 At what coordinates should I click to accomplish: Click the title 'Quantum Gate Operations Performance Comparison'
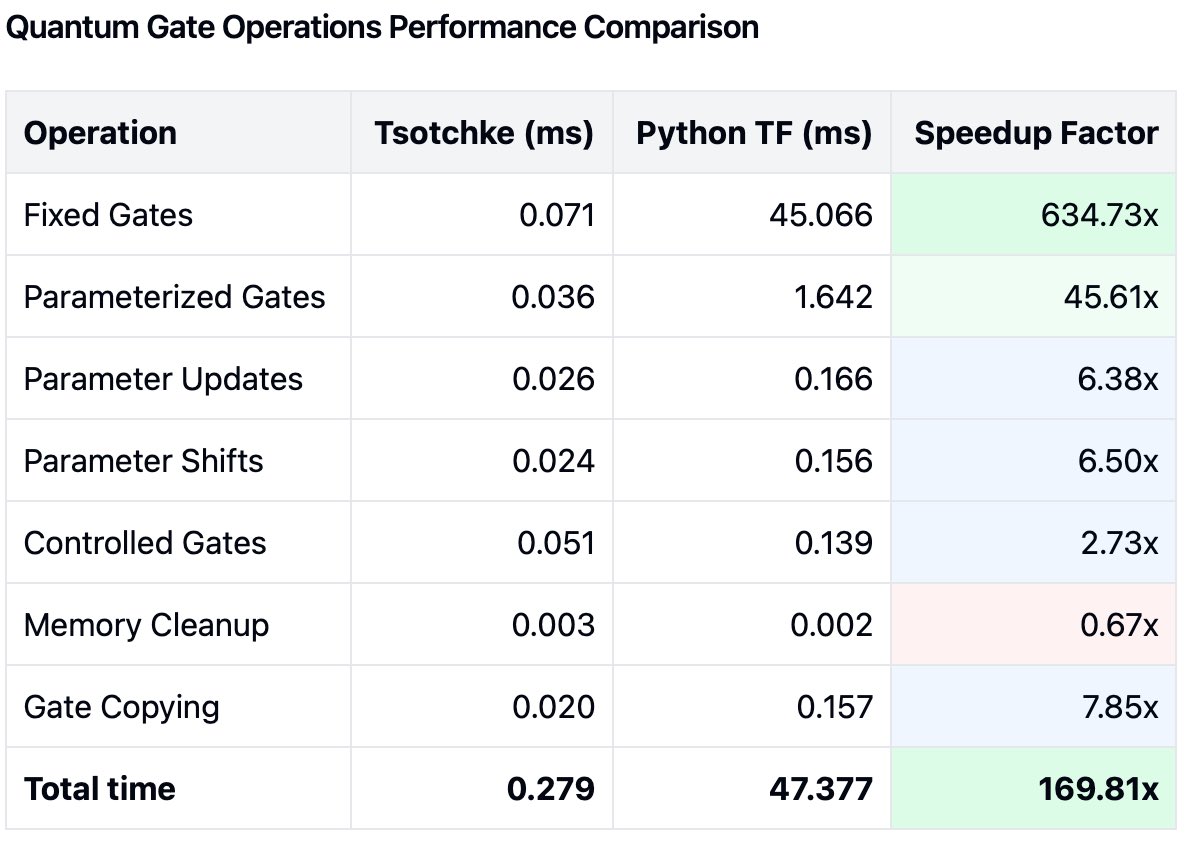(382, 27)
